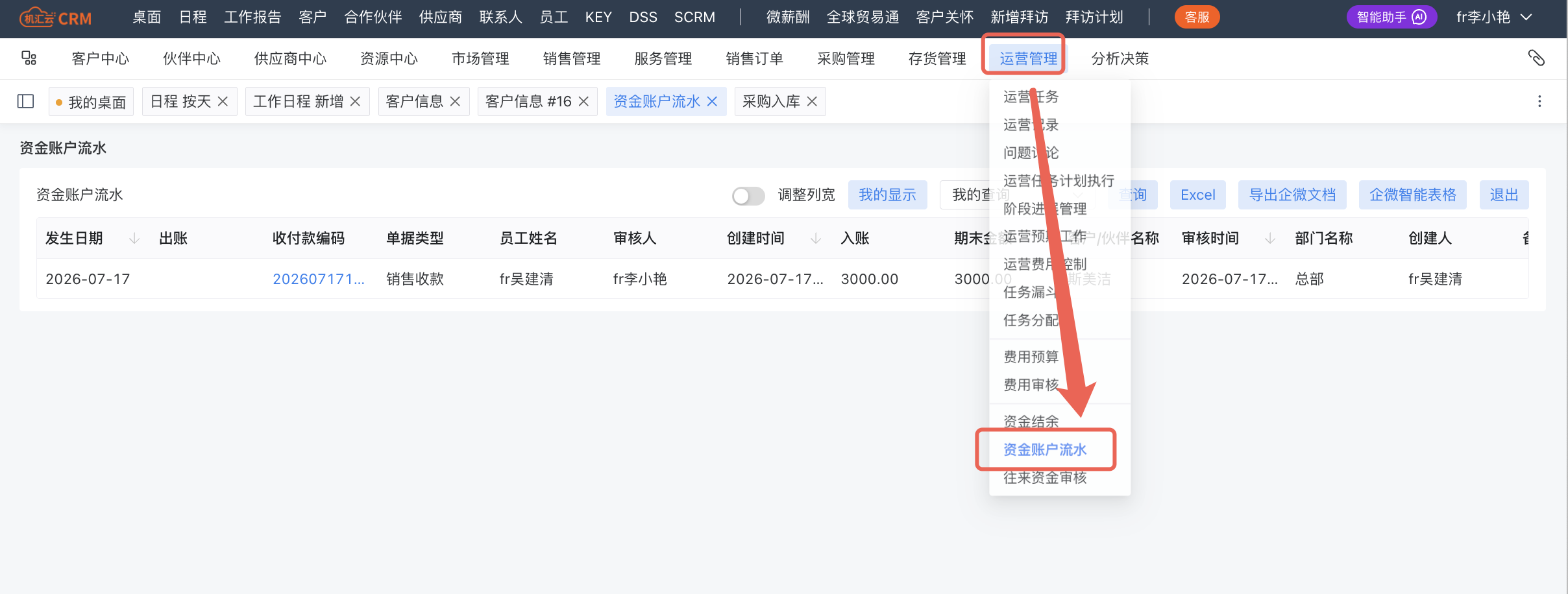Open 服务管理 module

tap(663, 58)
